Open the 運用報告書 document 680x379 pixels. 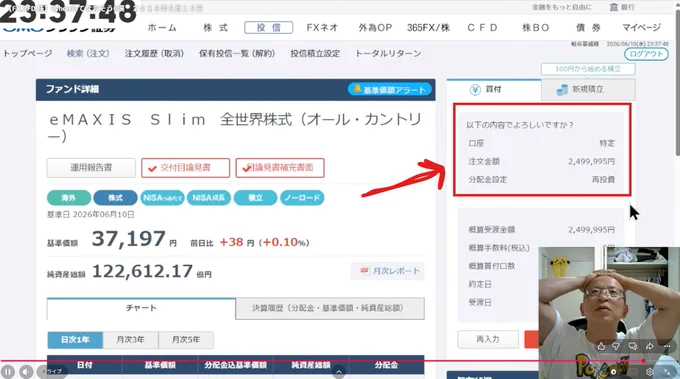(x=91, y=168)
